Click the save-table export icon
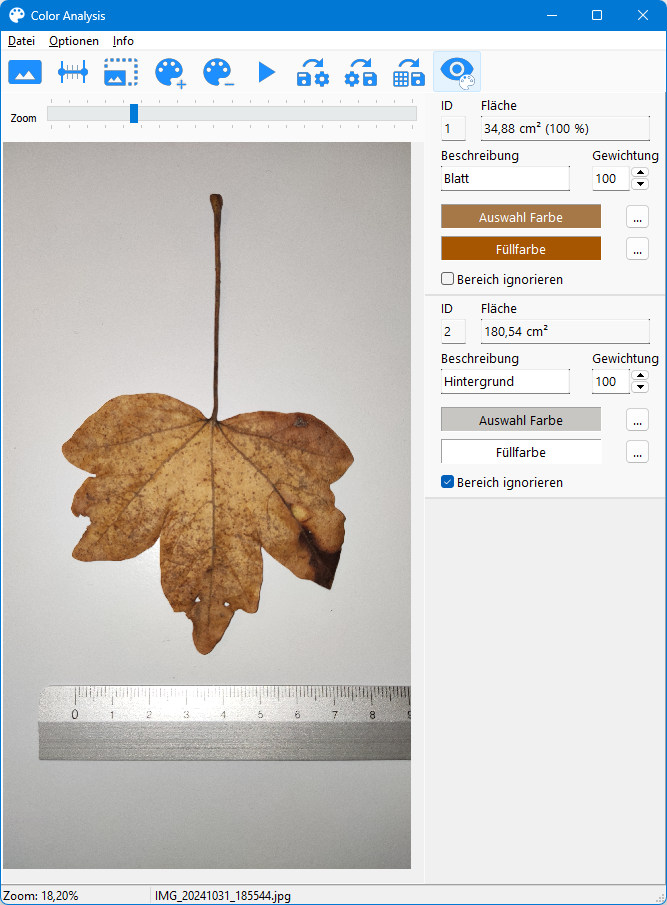 click(409, 72)
